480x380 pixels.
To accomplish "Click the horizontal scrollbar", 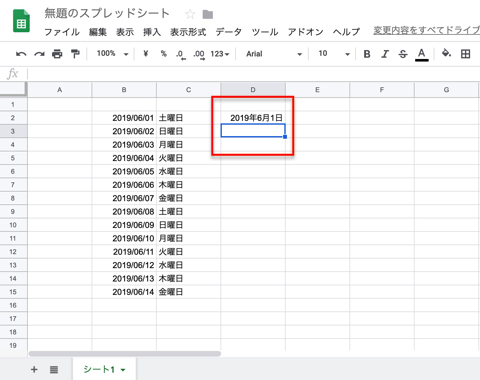I will click(x=125, y=354).
